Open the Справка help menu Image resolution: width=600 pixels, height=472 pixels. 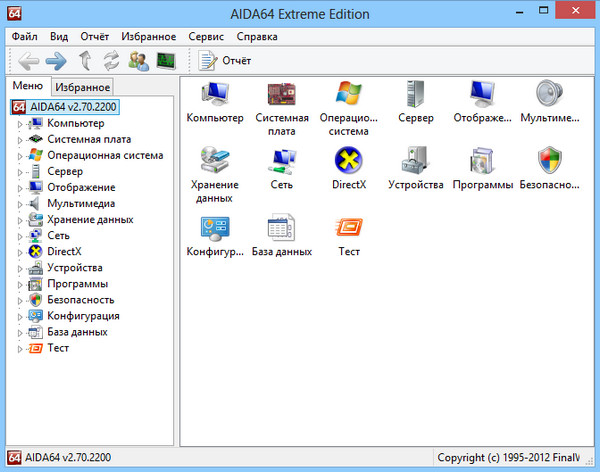[258, 36]
